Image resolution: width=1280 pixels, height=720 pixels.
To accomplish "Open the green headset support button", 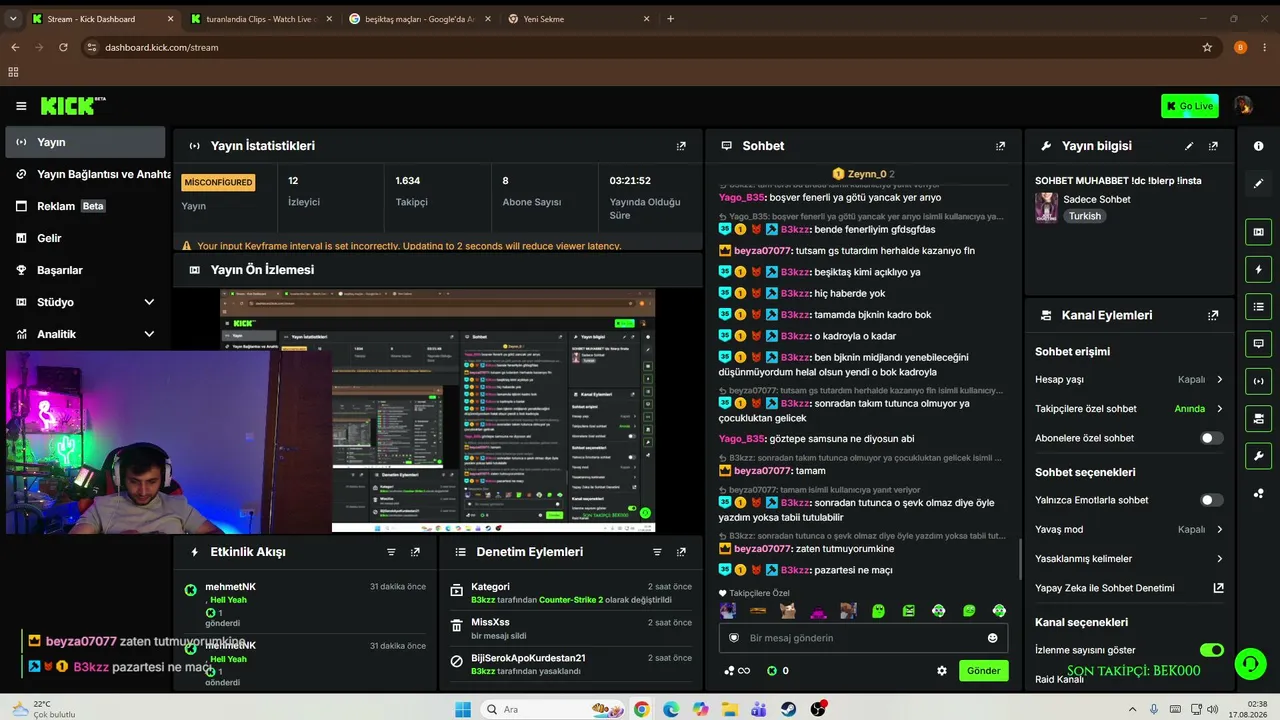I will (1250, 663).
